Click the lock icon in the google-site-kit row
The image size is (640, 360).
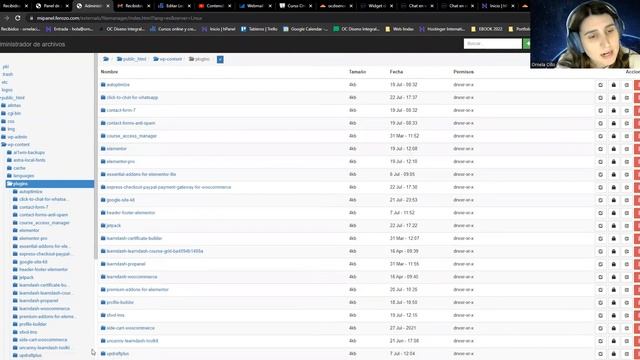click(613, 200)
